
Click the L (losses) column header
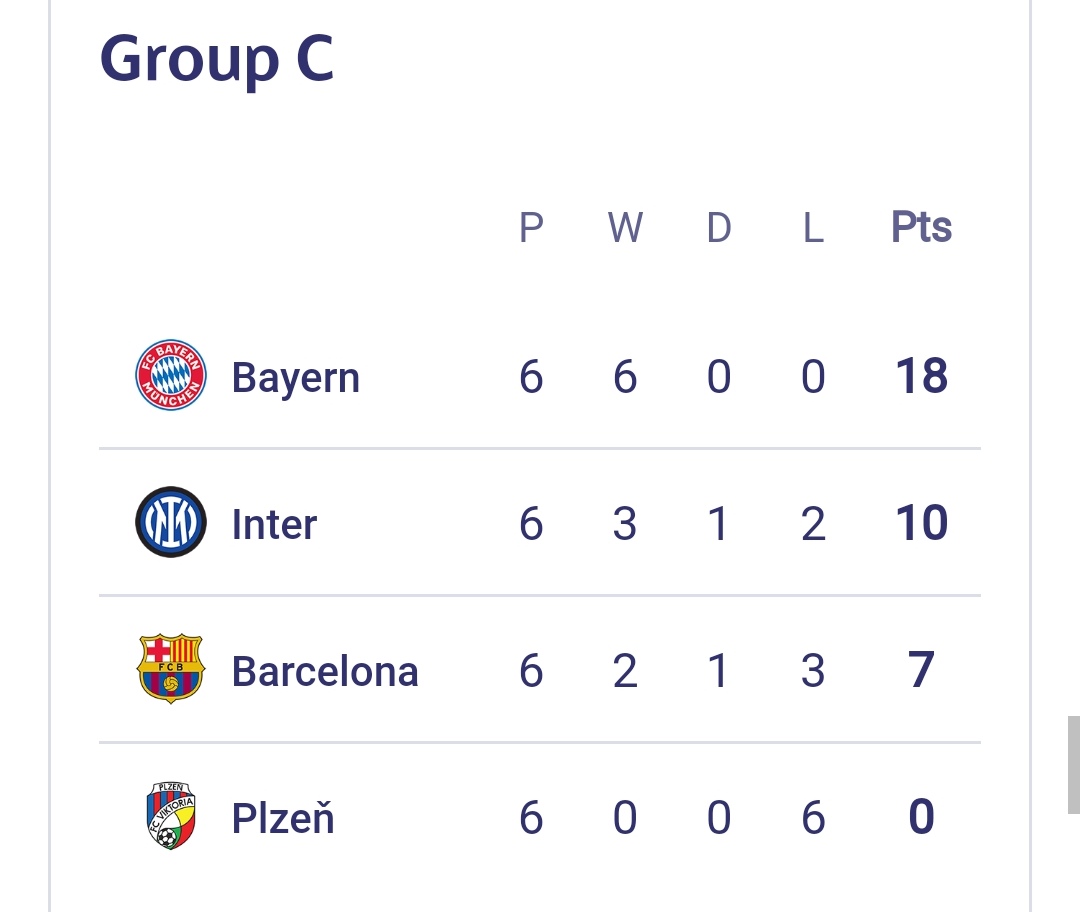(x=813, y=228)
